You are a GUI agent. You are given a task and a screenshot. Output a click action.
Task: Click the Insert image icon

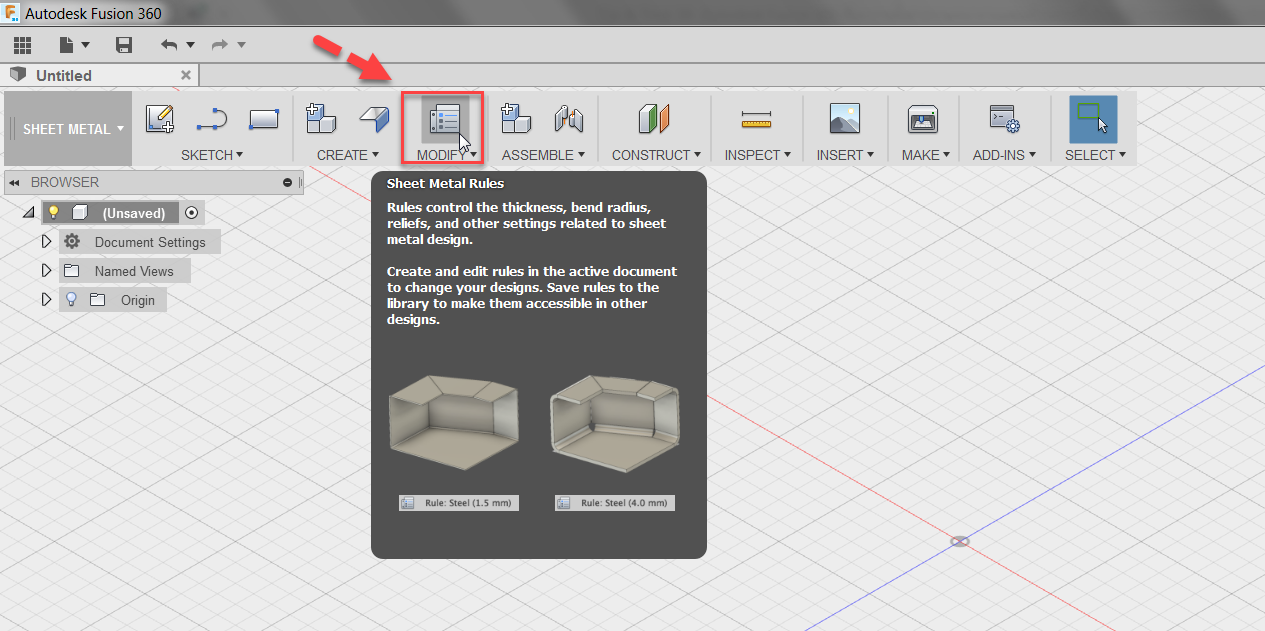[845, 119]
